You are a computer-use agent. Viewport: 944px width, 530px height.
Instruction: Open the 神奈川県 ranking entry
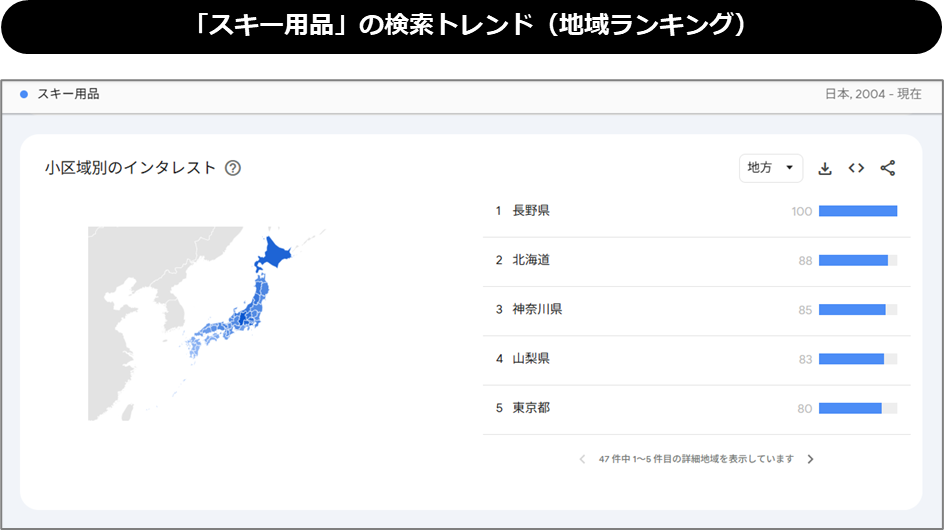[537, 309]
